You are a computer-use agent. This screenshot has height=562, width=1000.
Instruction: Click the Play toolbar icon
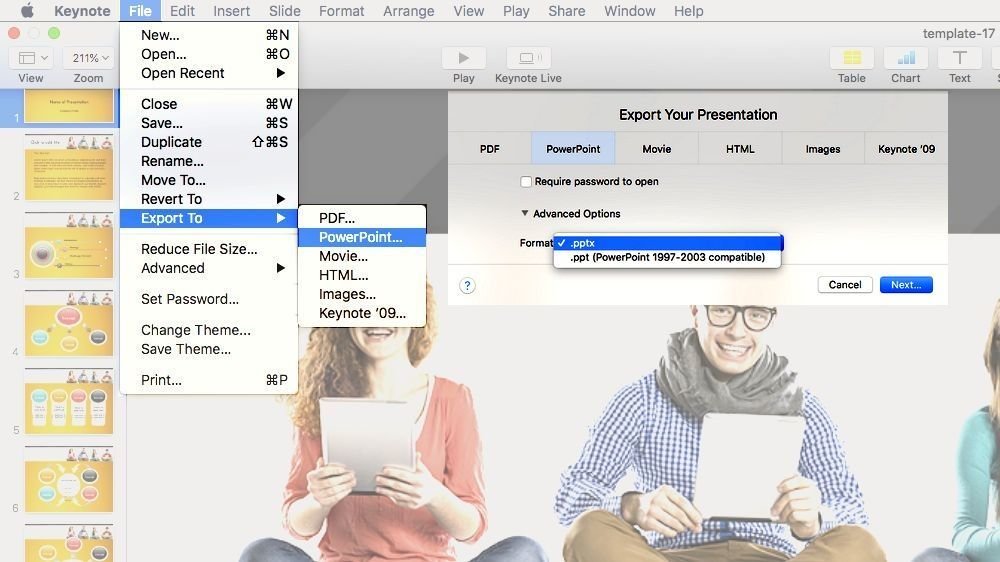pos(464,58)
